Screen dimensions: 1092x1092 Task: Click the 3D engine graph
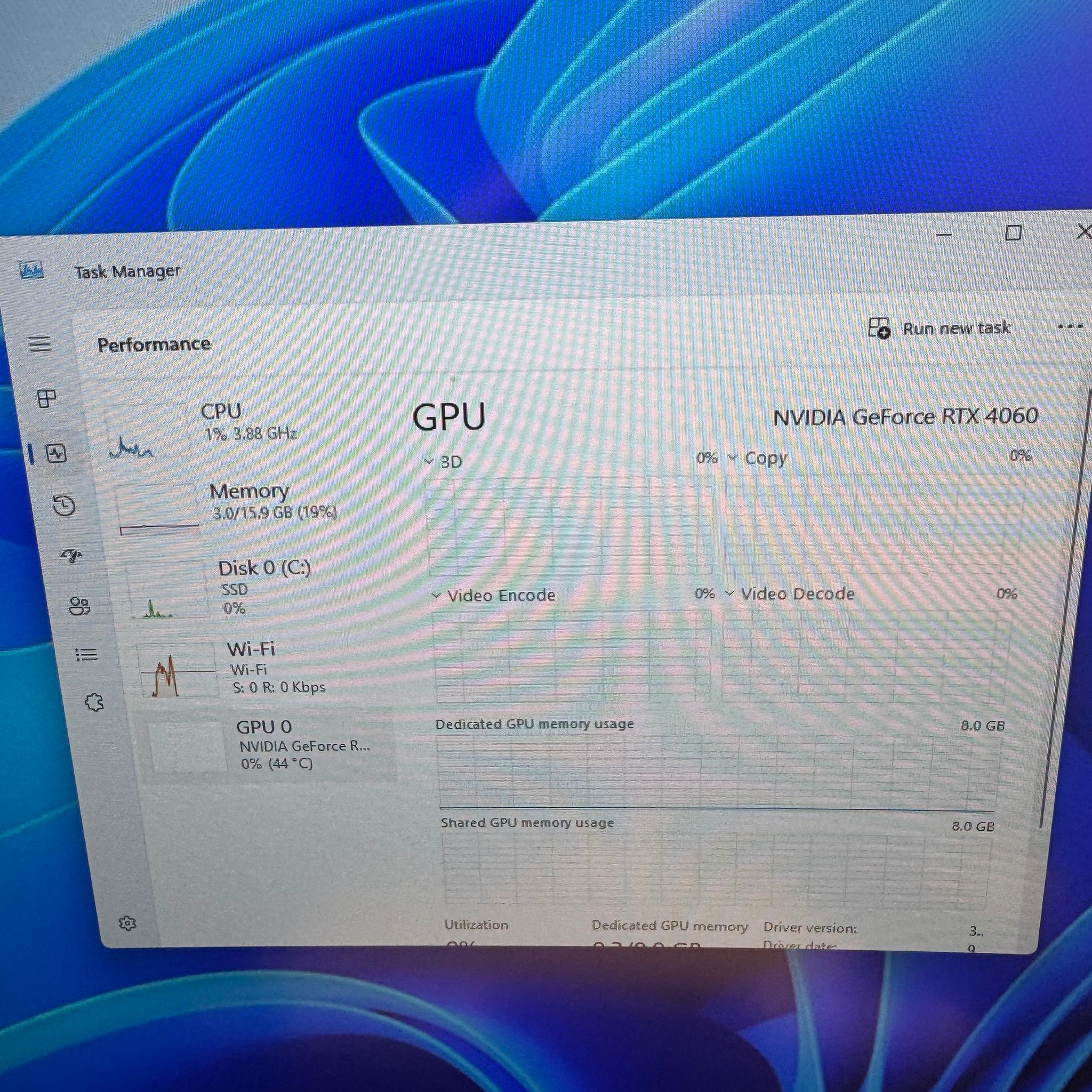point(569,526)
